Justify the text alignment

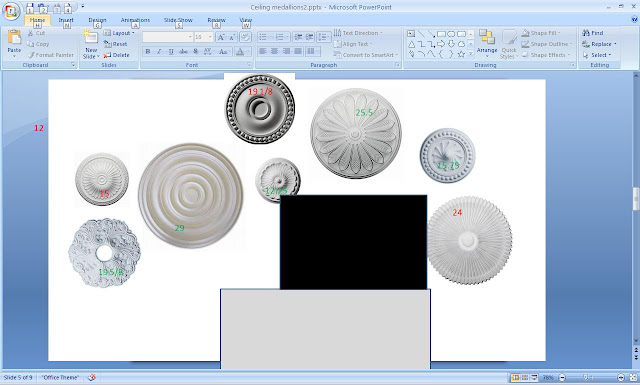pos(298,51)
